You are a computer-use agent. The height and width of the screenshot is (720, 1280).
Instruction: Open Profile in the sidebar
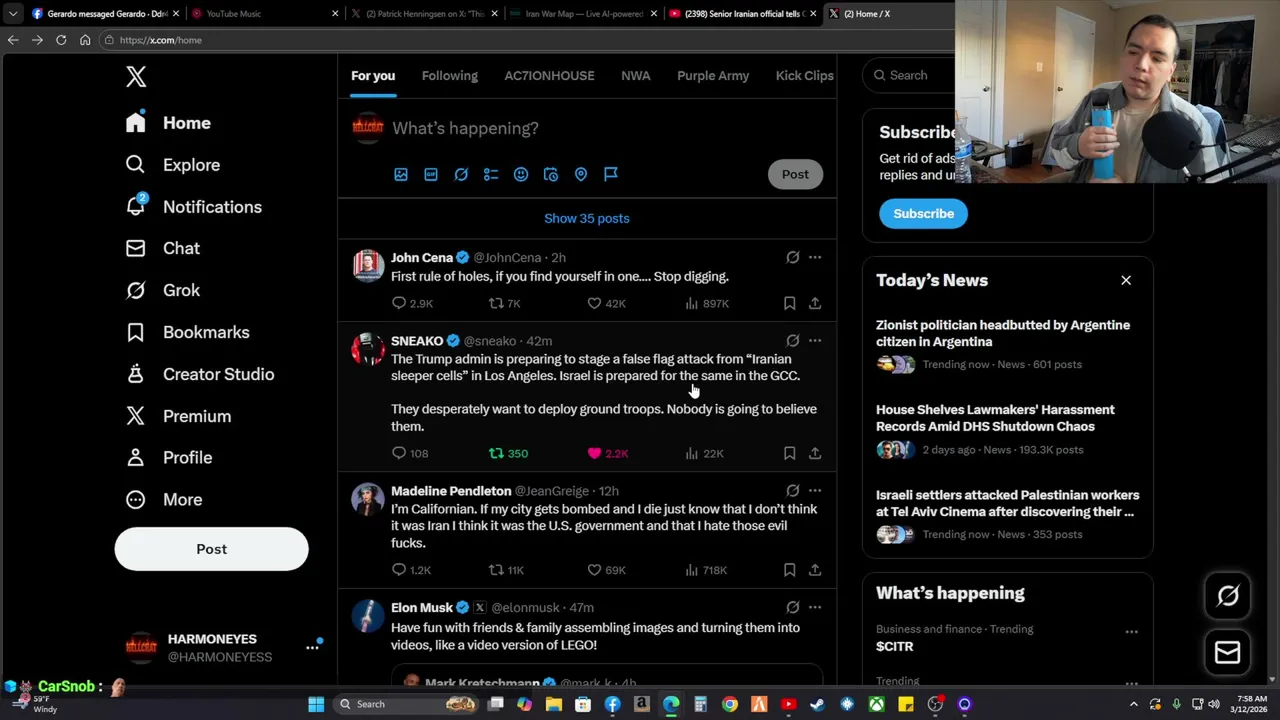(x=168, y=457)
